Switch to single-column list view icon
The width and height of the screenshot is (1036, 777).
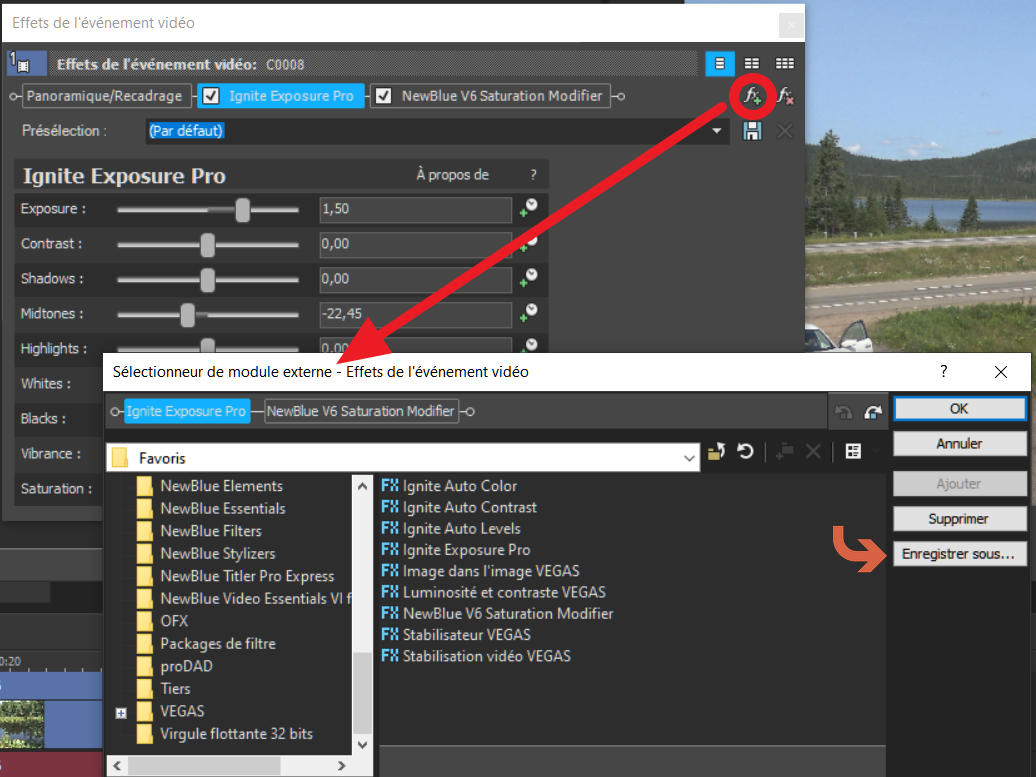click(720, 63)
